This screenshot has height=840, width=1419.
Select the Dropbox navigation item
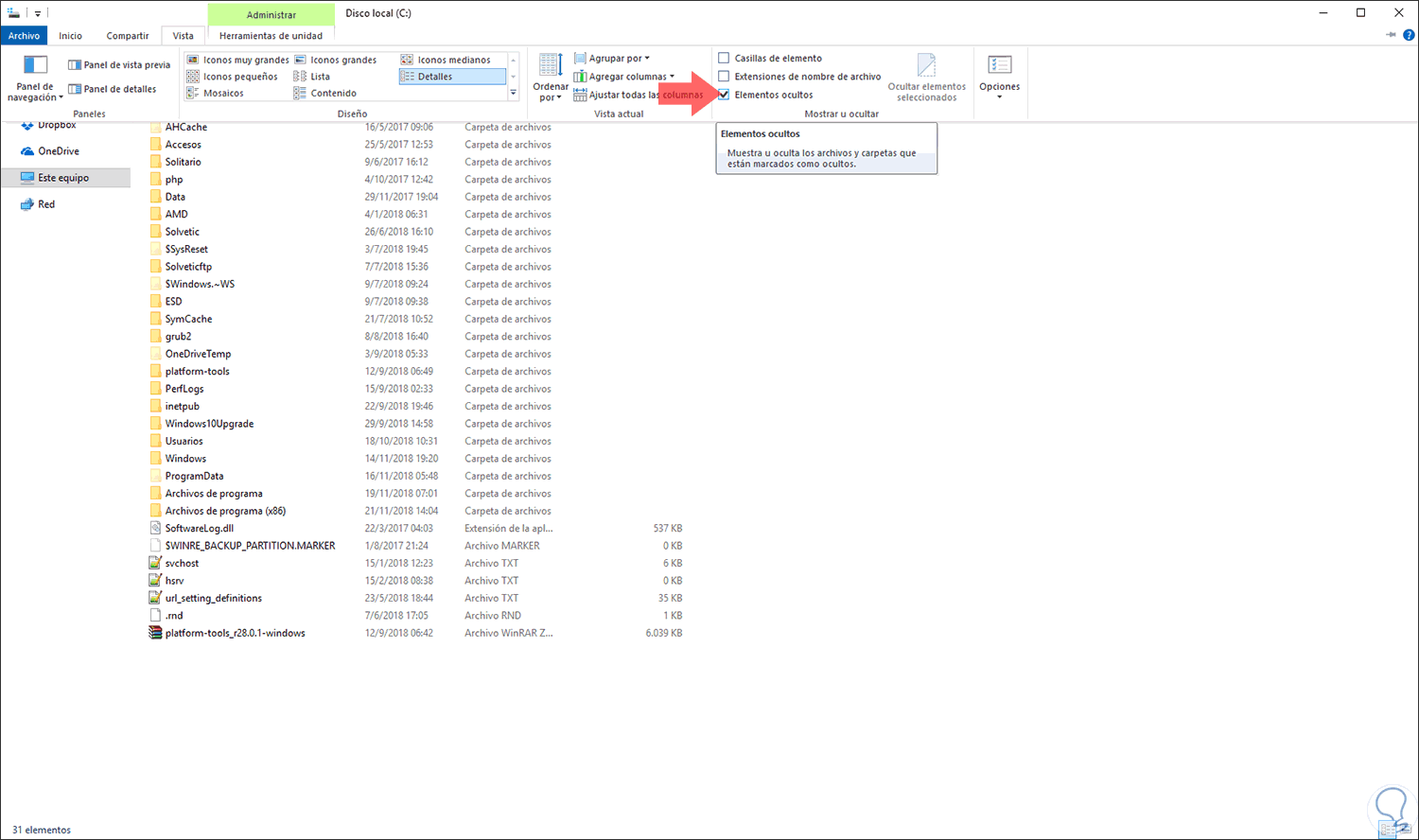coord(48,125)
